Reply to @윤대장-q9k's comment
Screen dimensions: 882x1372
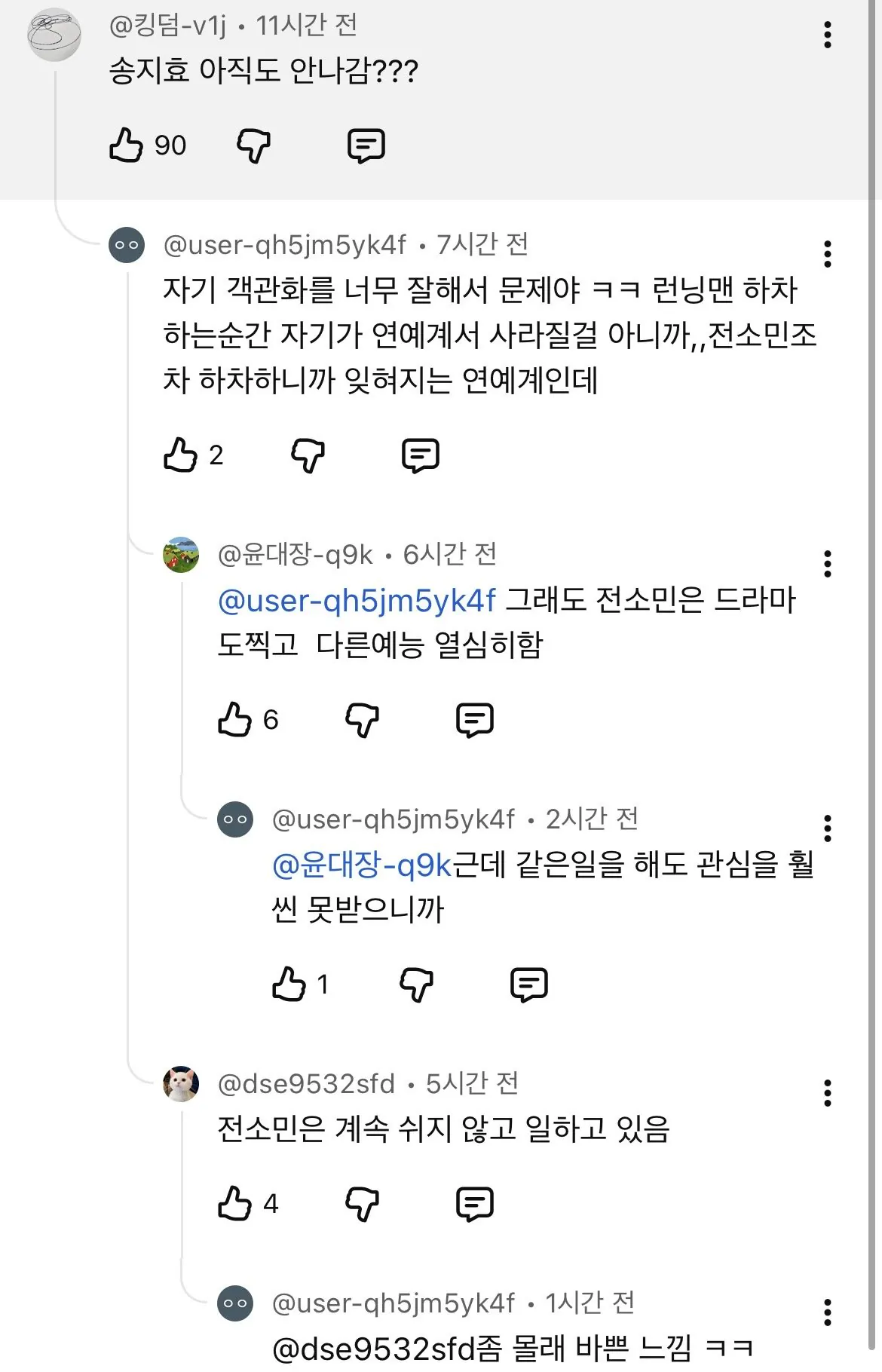pyautogui.click(x=475, y=720)
